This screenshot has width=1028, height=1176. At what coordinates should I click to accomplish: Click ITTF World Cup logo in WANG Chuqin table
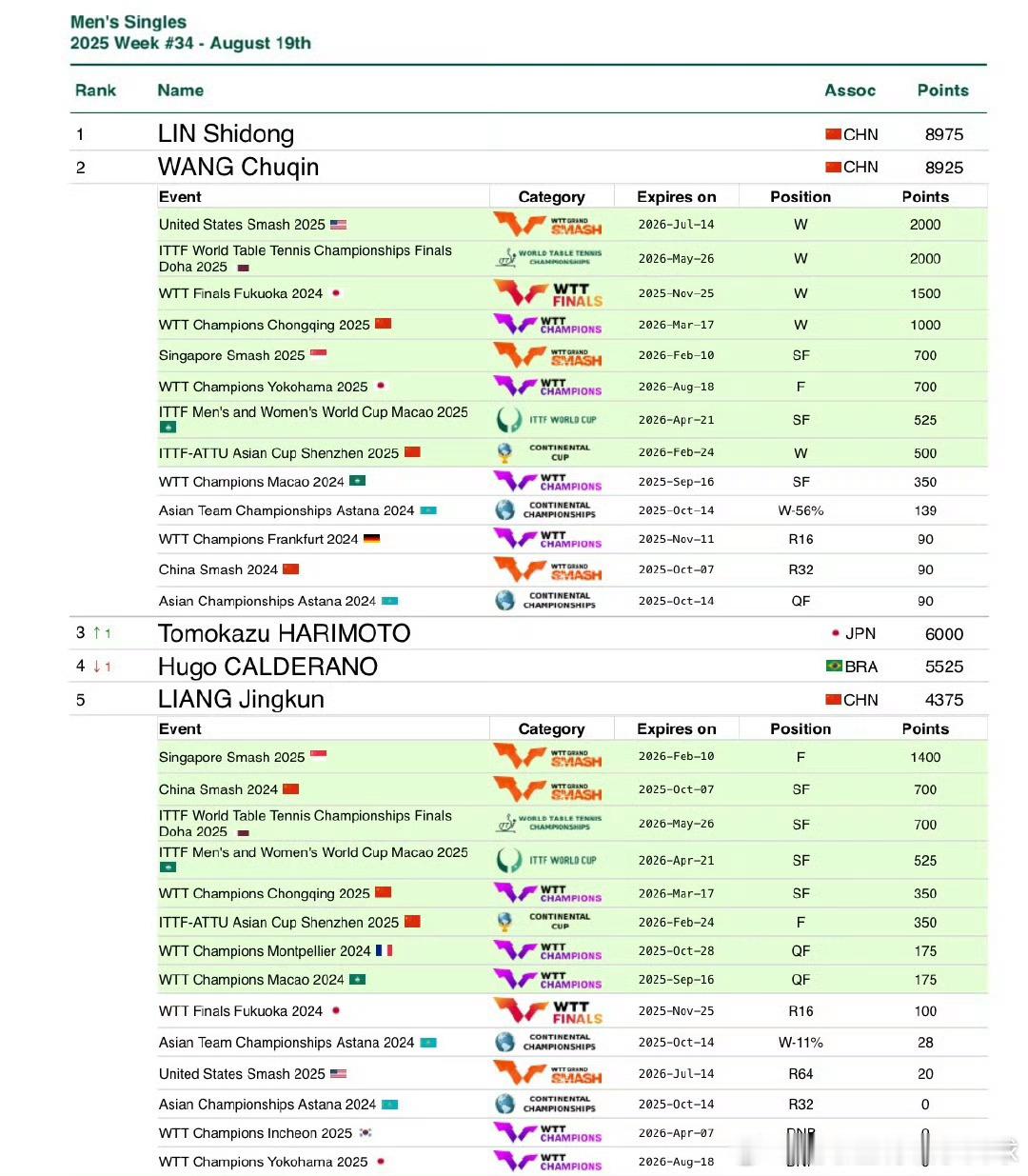click(547, 420)
